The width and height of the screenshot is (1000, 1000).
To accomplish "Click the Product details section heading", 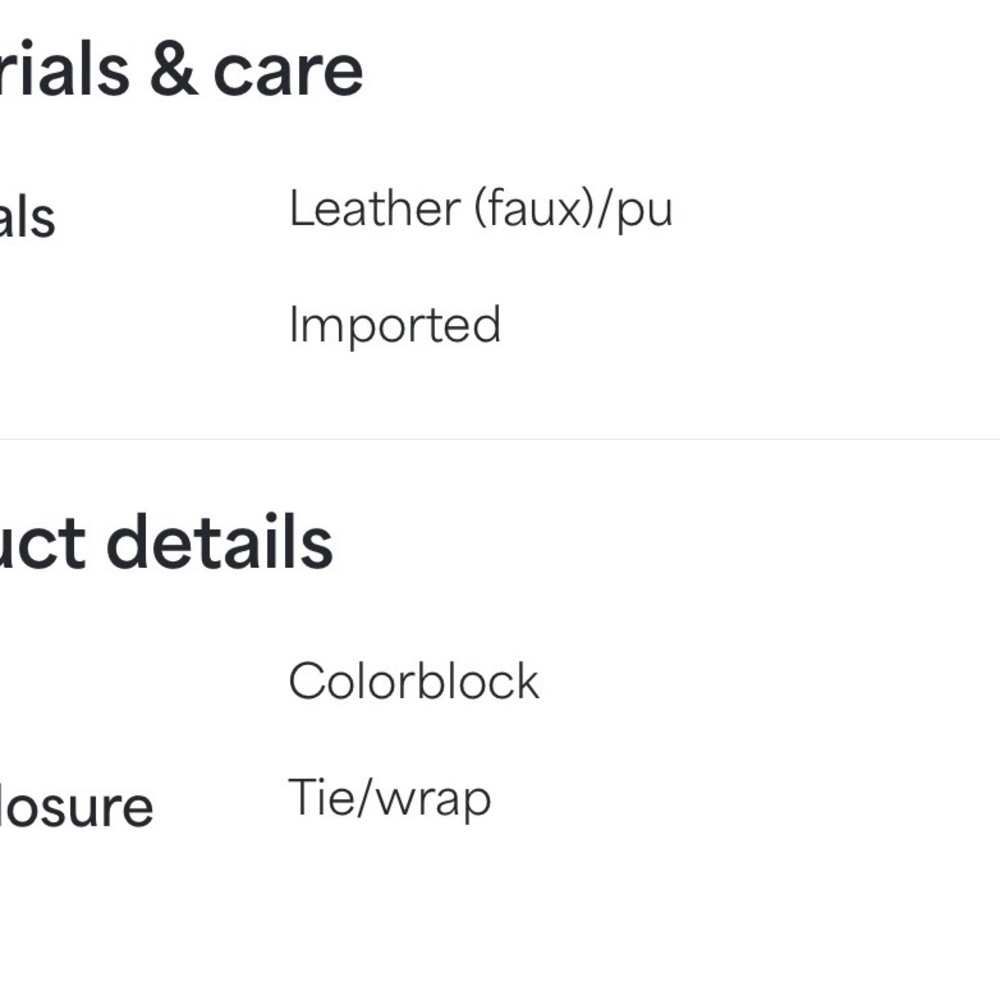I will coord(166,542).
